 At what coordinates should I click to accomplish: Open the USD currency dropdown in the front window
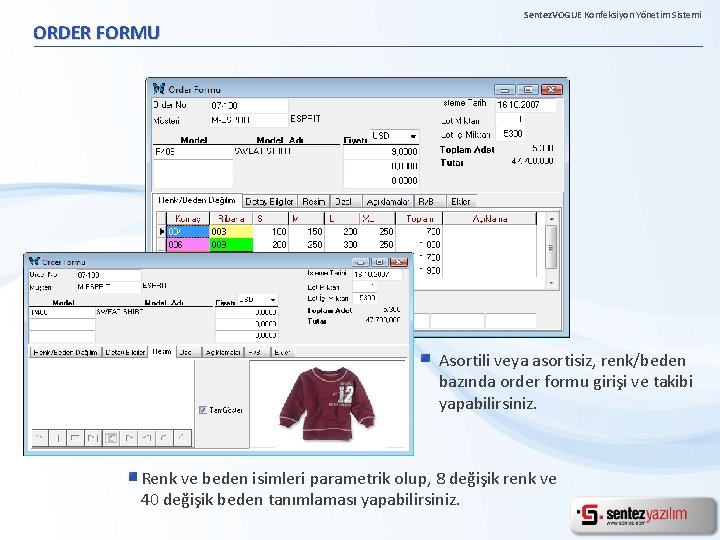(x=273, y=300)
